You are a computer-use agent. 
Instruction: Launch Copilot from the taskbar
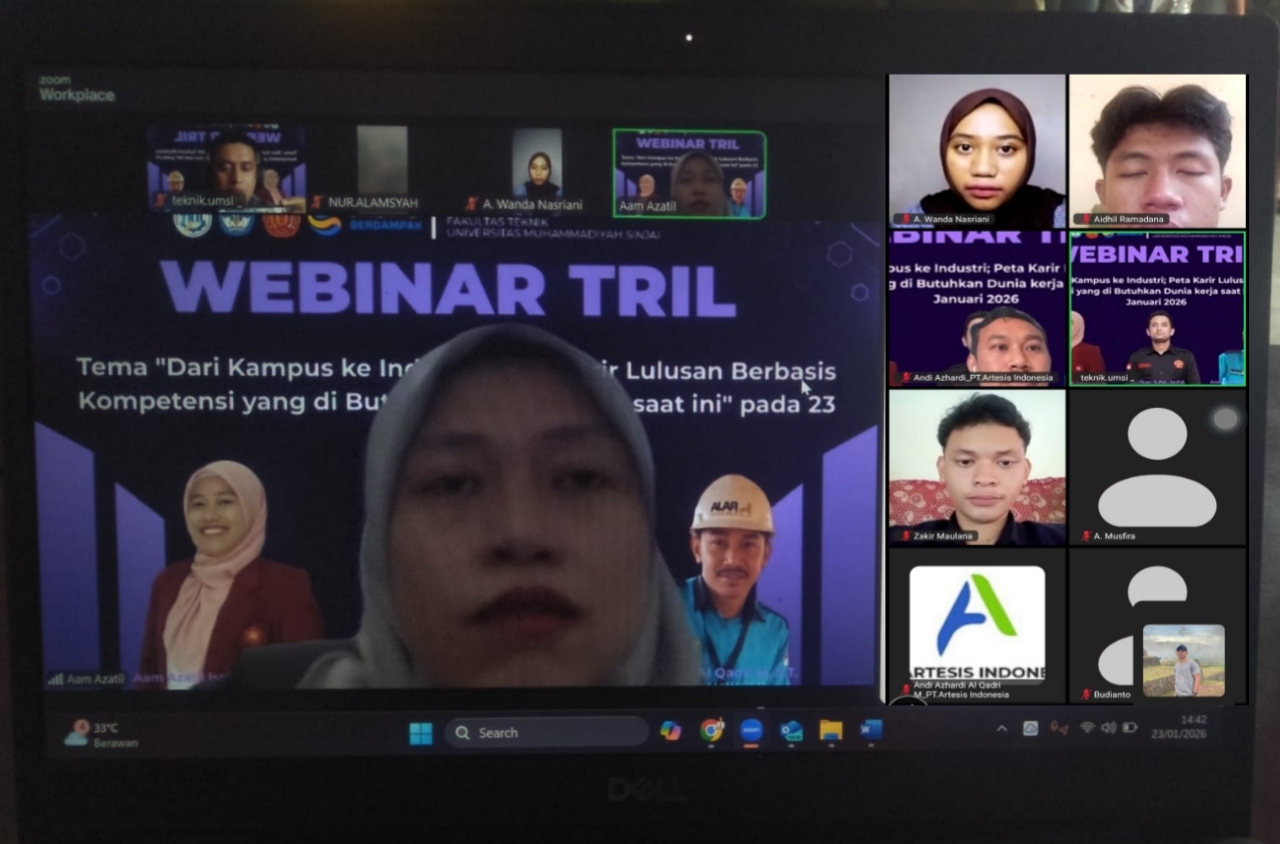point(671,731)
